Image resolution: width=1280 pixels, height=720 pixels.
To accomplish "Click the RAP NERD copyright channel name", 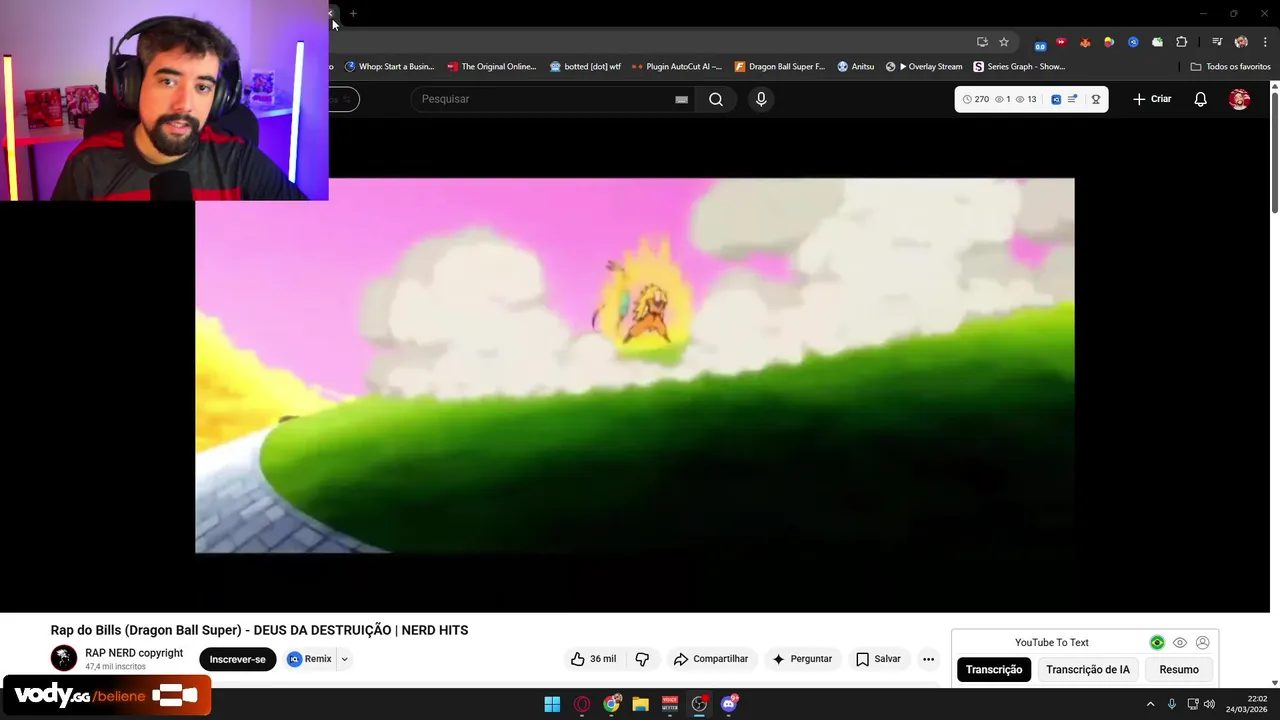I will coord(134,653).
